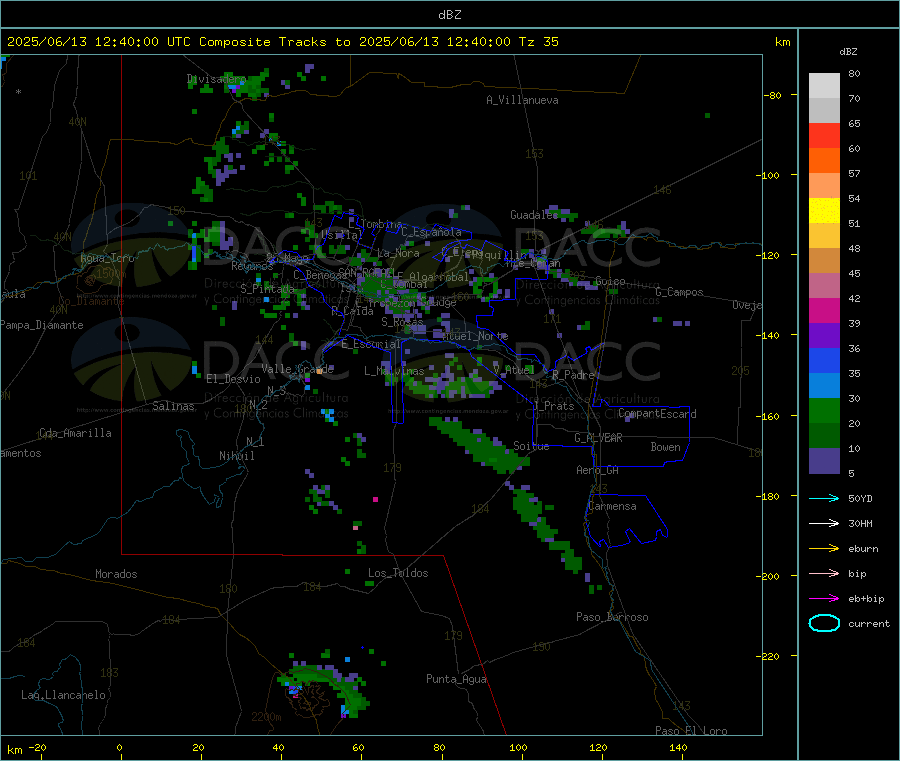Click the 'E_Escorial' location label
The width and height of the screenshot is (900, 761).
371,344
